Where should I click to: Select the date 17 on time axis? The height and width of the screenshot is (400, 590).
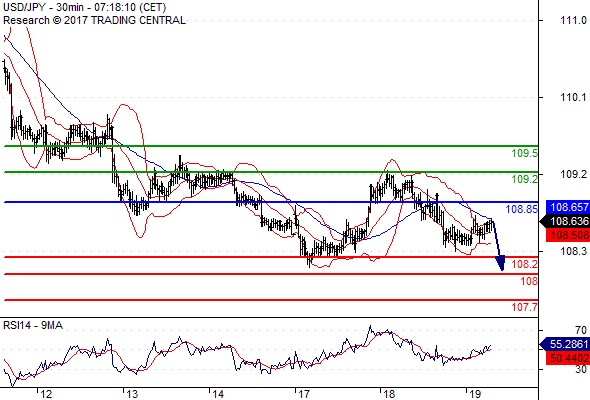pyautogui.click(x=303, y=394)
